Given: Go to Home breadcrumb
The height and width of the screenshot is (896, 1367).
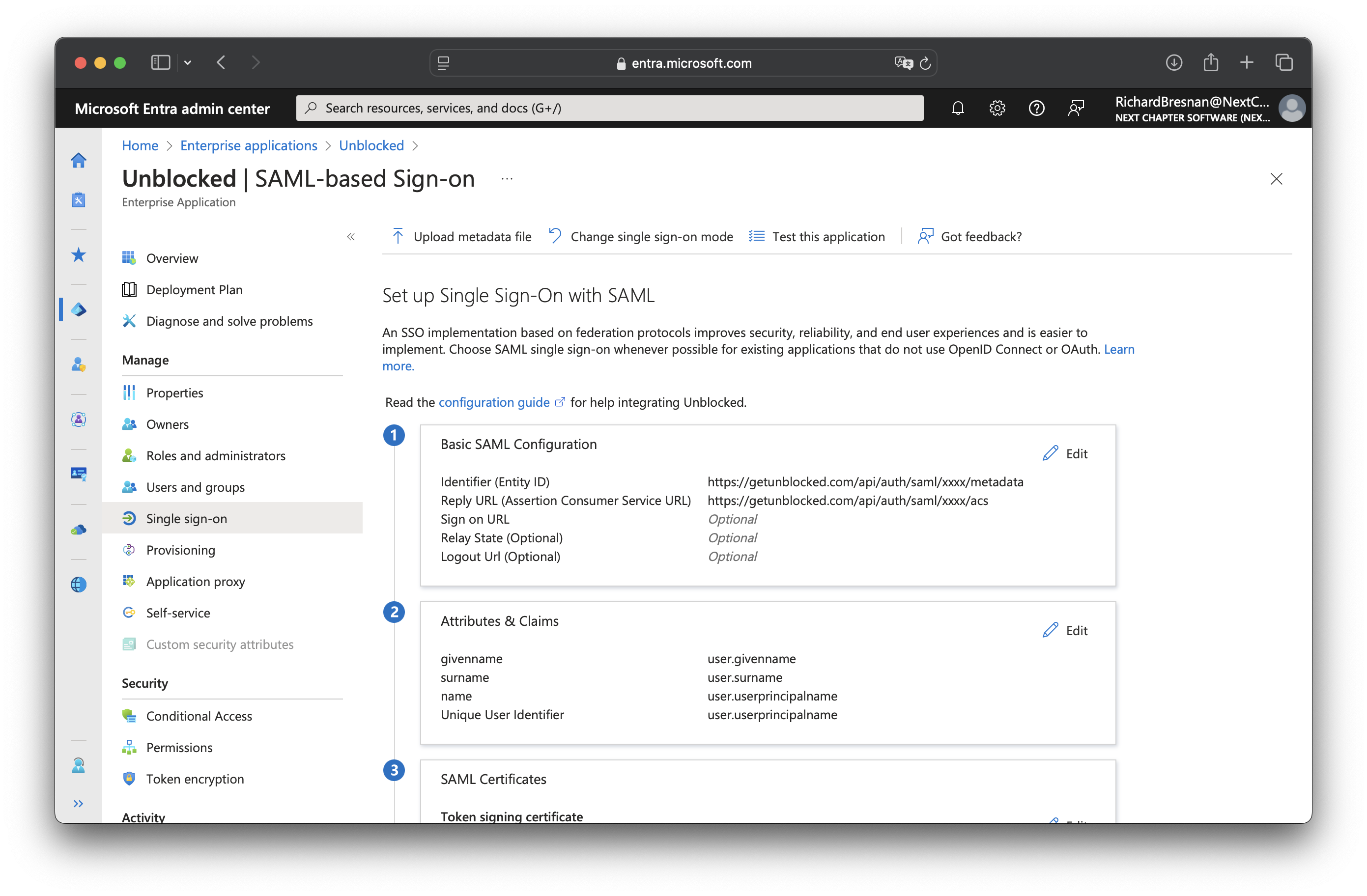Looking at the screenshot, I should coord(140,146).
